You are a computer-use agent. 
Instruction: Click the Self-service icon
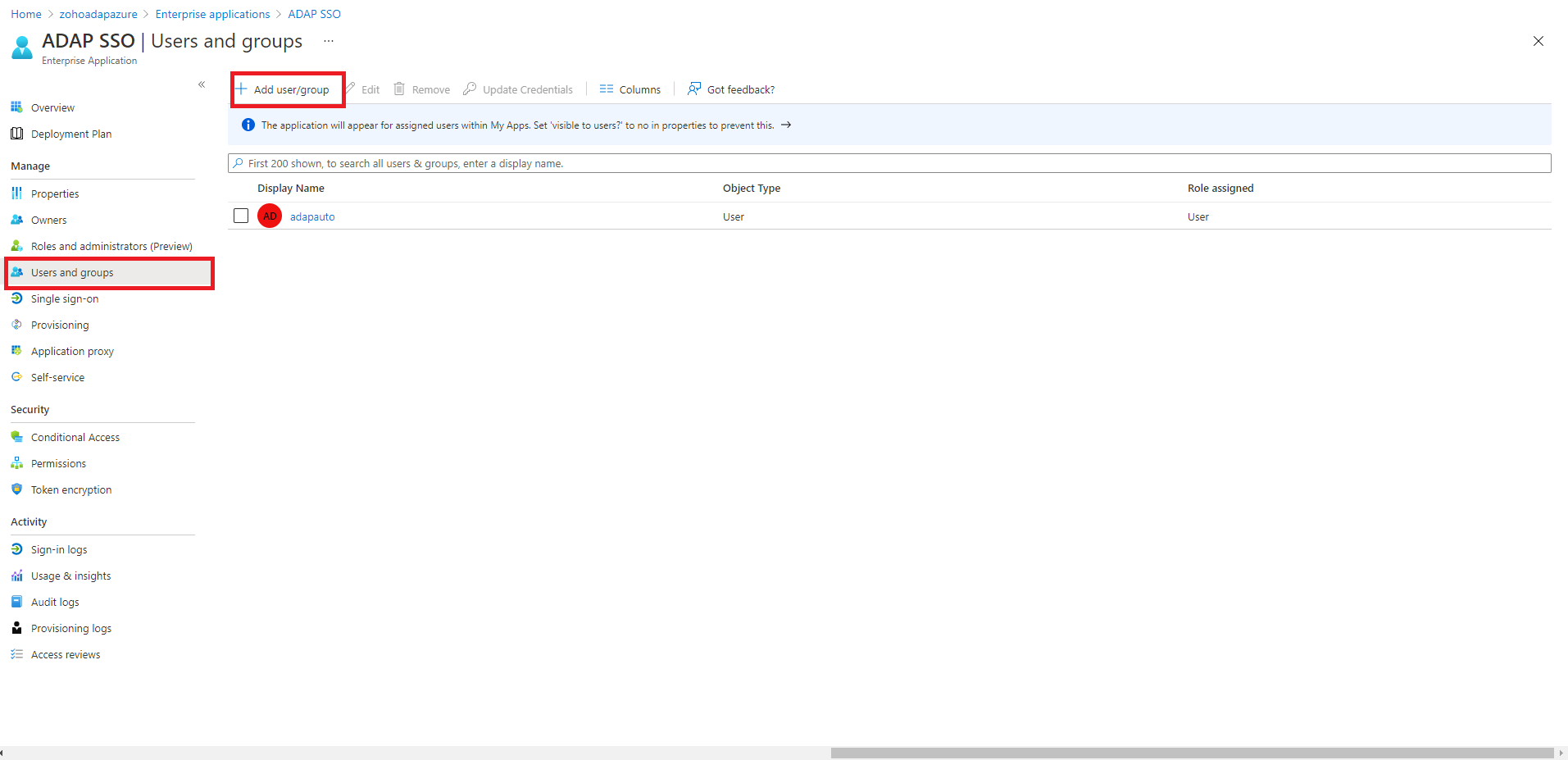click(x=16, y=377)
